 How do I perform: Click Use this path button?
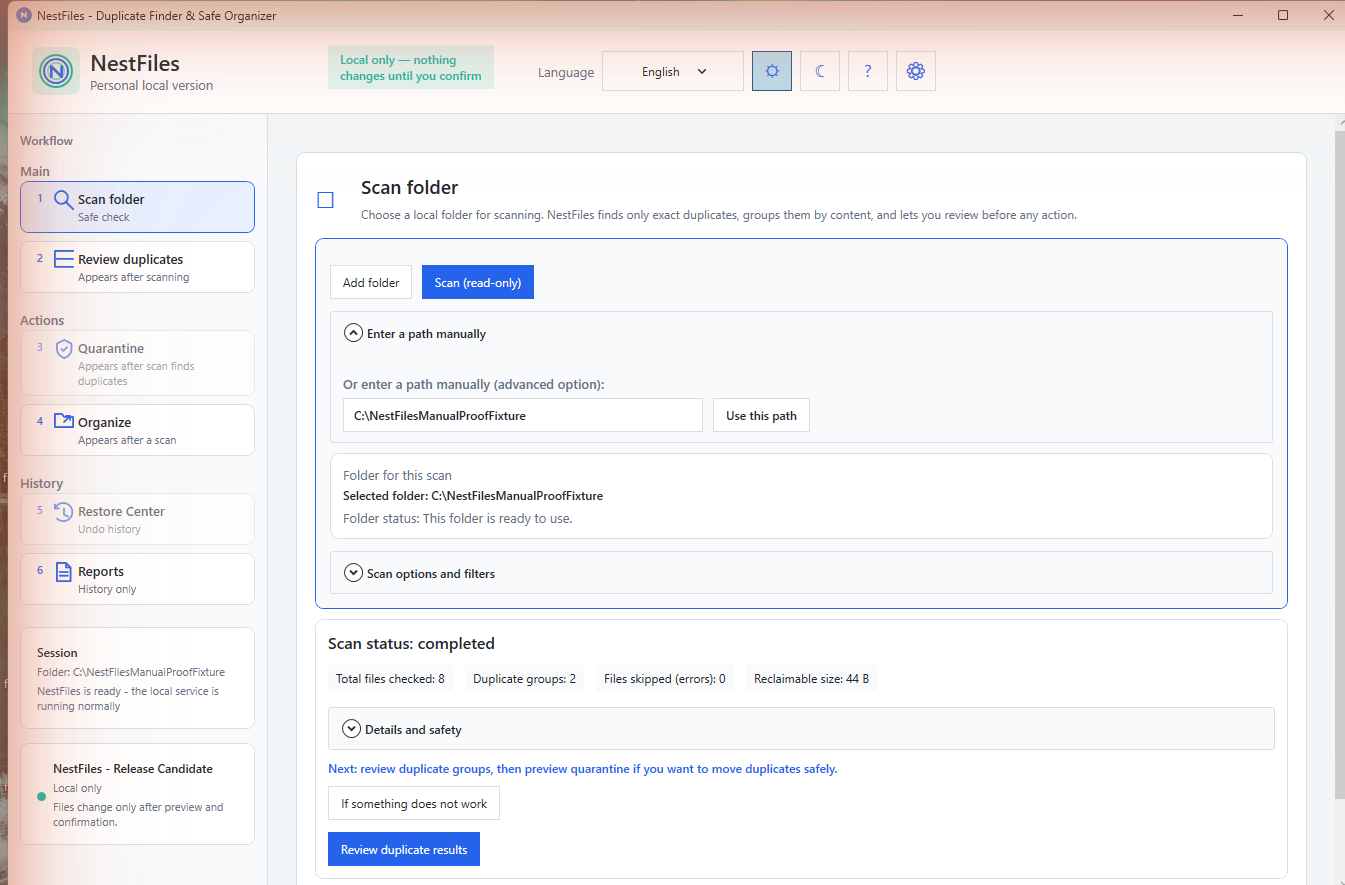click(761, 415)
